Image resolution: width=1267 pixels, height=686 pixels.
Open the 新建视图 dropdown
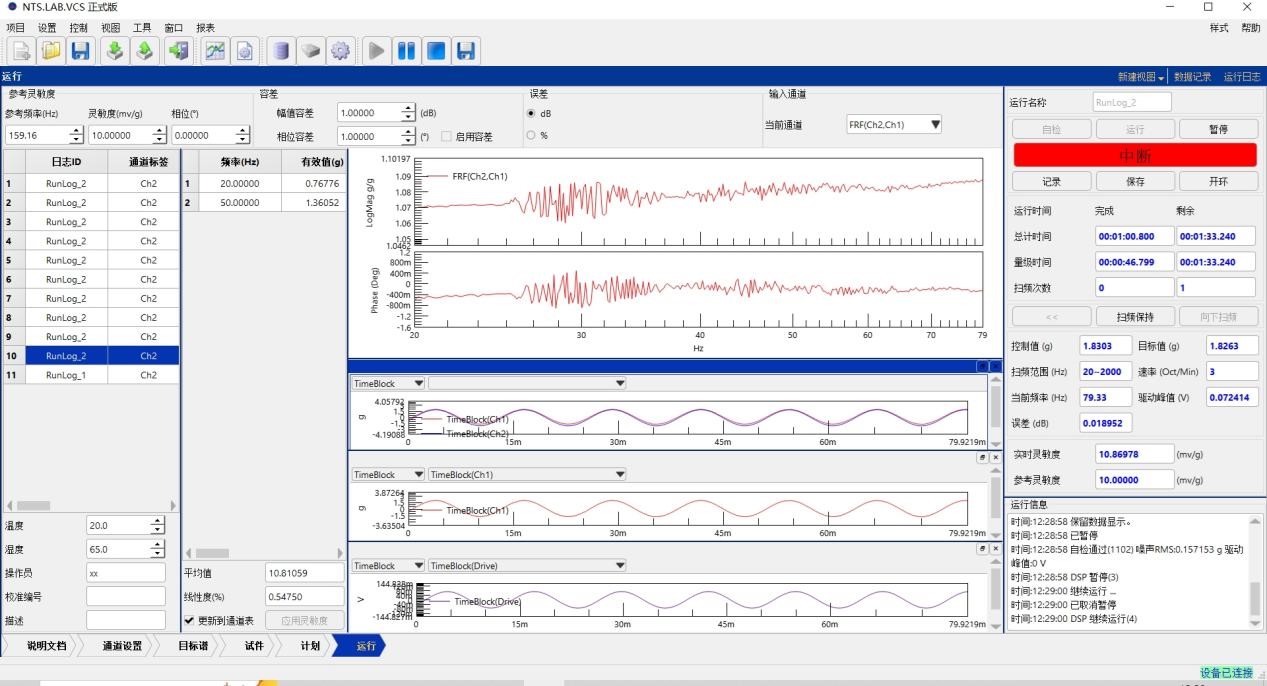coord(1142,77)
